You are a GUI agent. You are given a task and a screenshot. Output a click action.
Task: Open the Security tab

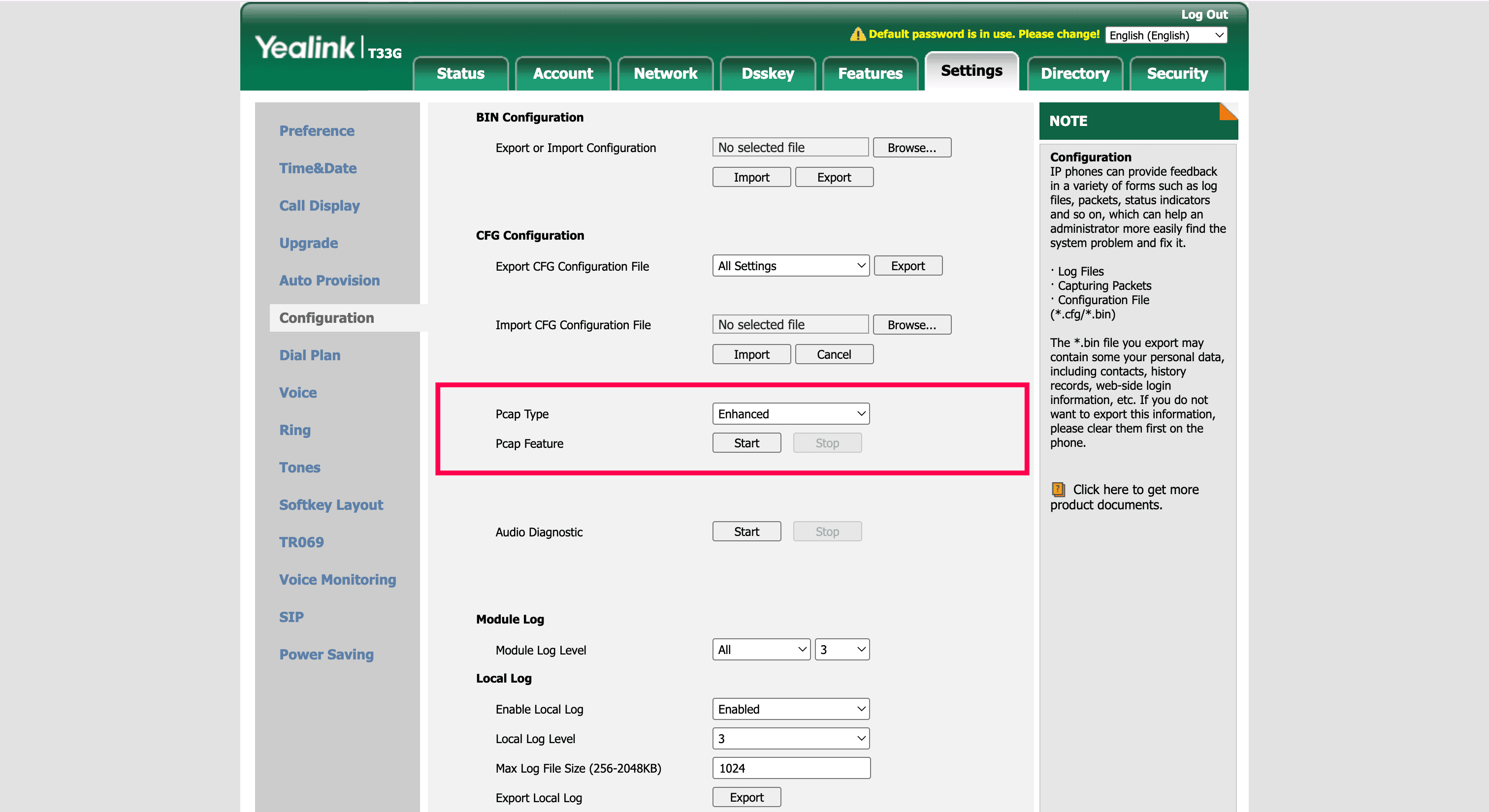point(1177,73)
